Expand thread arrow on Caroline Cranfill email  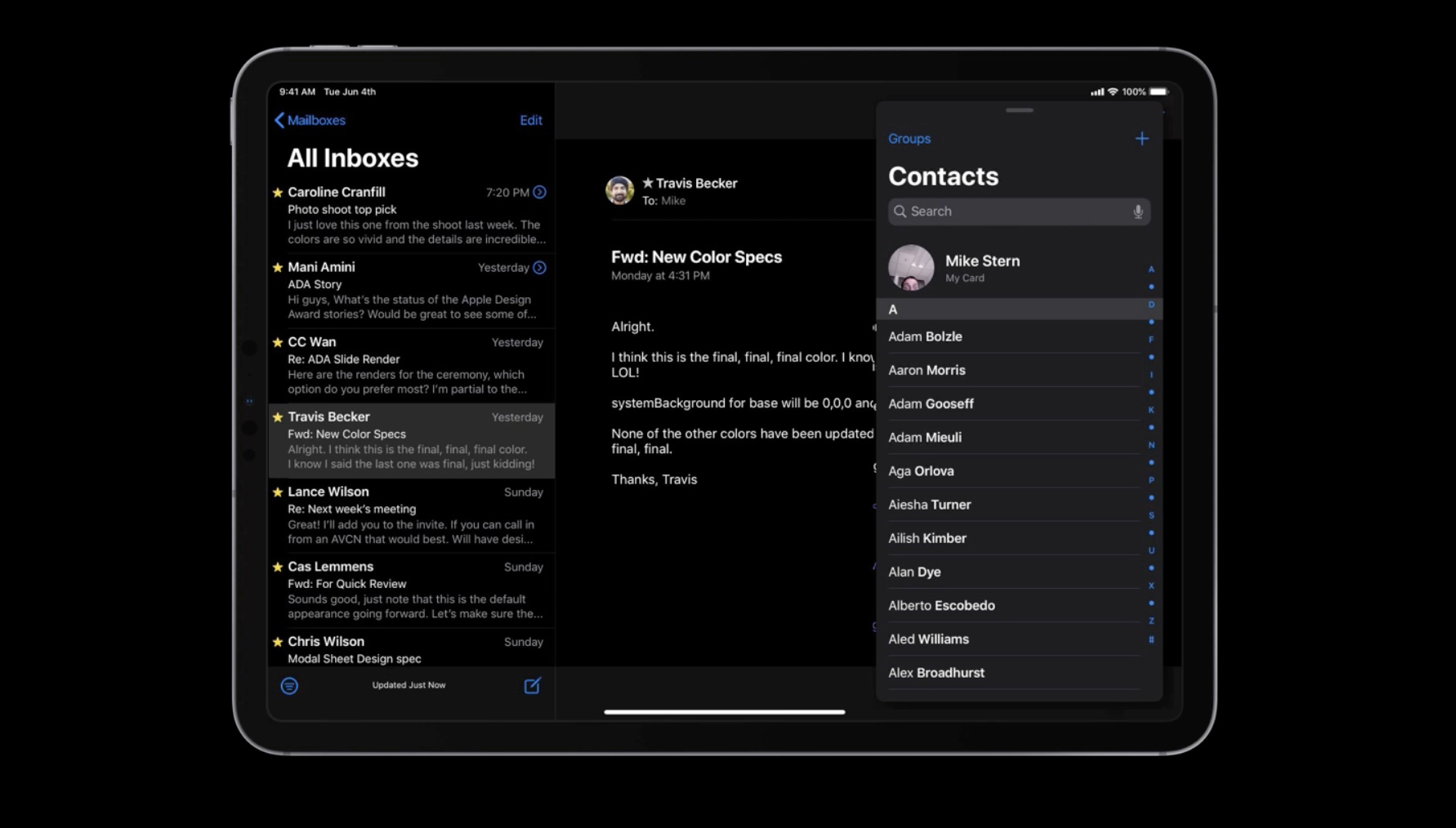click(x=539, y=193)
